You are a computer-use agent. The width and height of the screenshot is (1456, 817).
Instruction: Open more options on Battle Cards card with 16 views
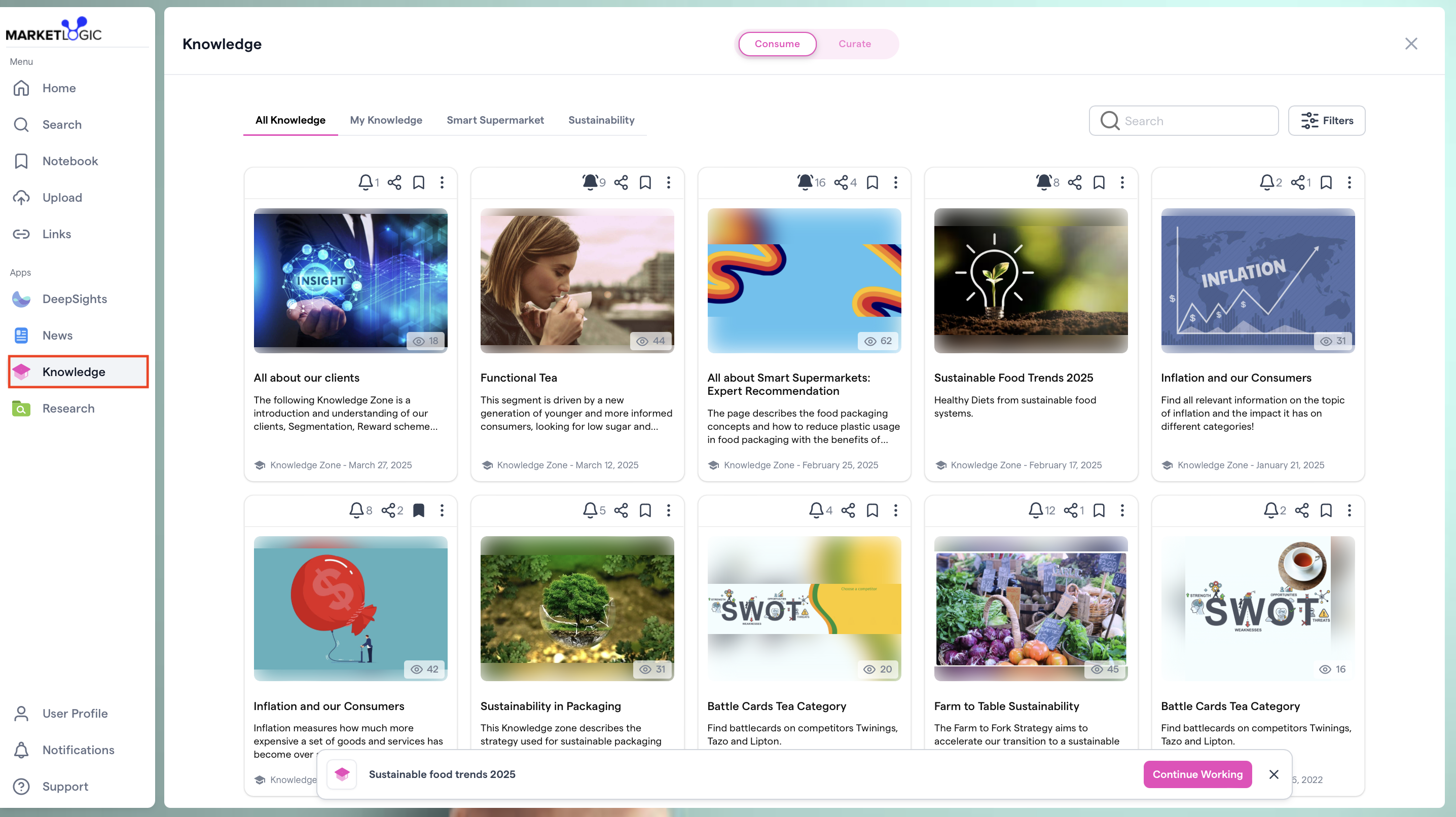point(1349,510)
